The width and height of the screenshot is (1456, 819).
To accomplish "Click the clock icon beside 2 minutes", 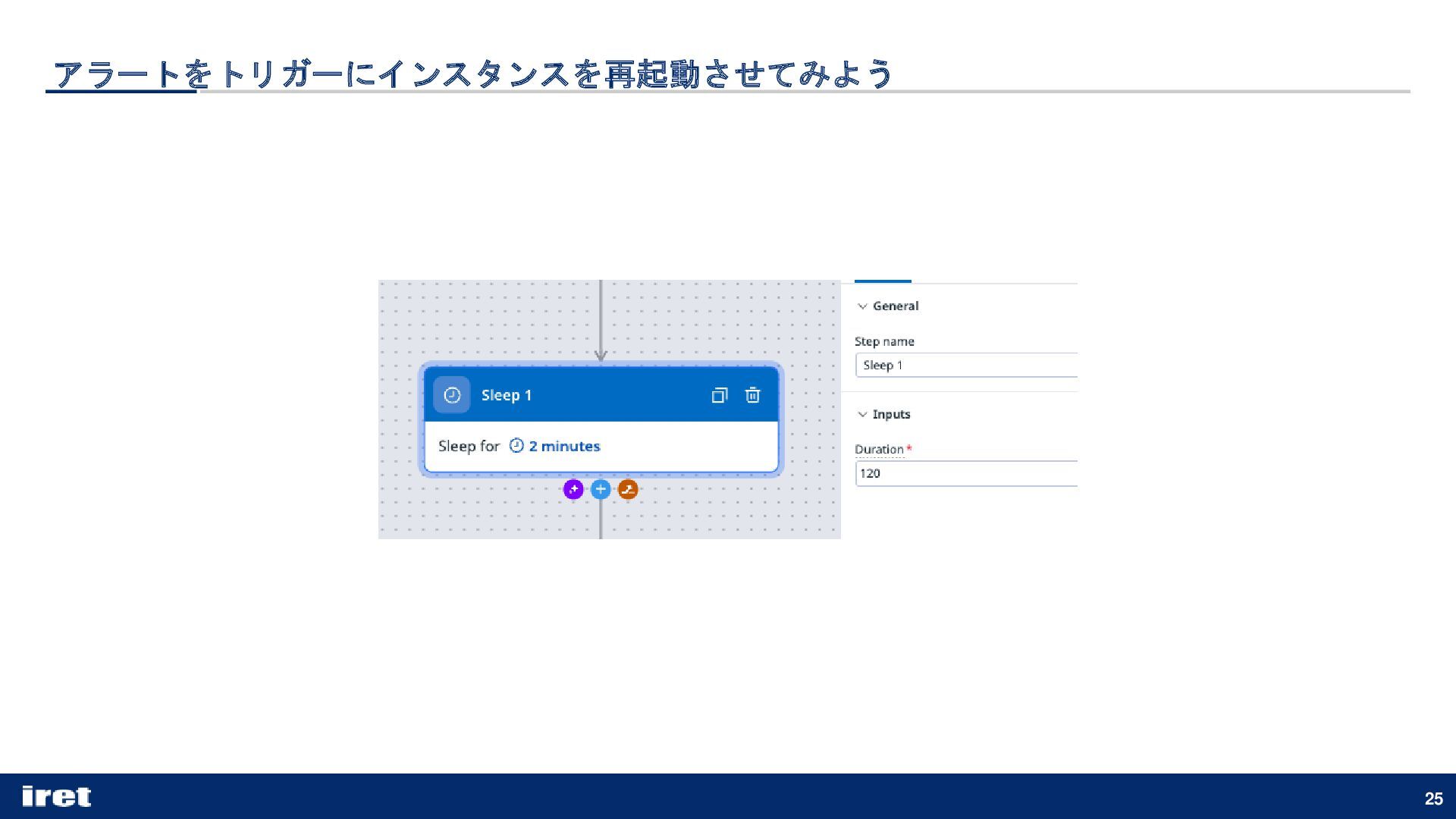I will pyautogui.click(x=516, y=446).
